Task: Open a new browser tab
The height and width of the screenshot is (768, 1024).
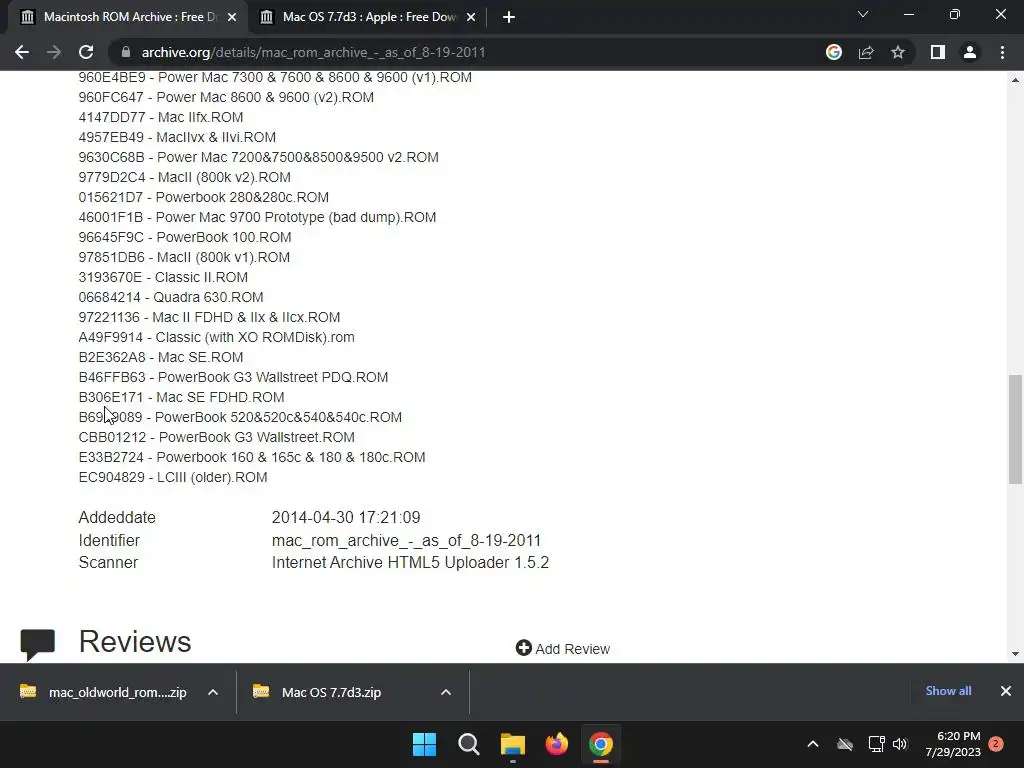Action: click(509, 17)
